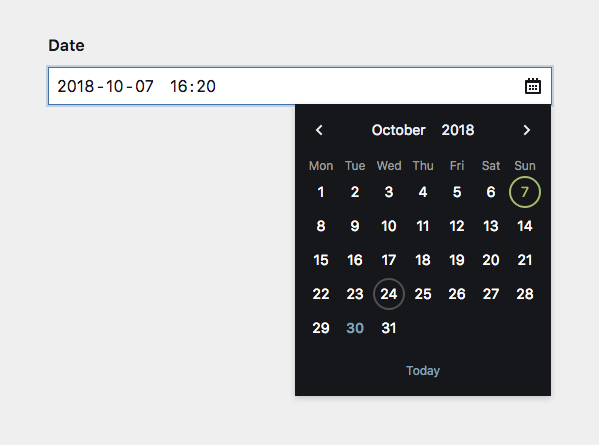Screen dimensions: 599x445
Task: Choose October 15 in calendar
Action: click(x=321, y=260)
